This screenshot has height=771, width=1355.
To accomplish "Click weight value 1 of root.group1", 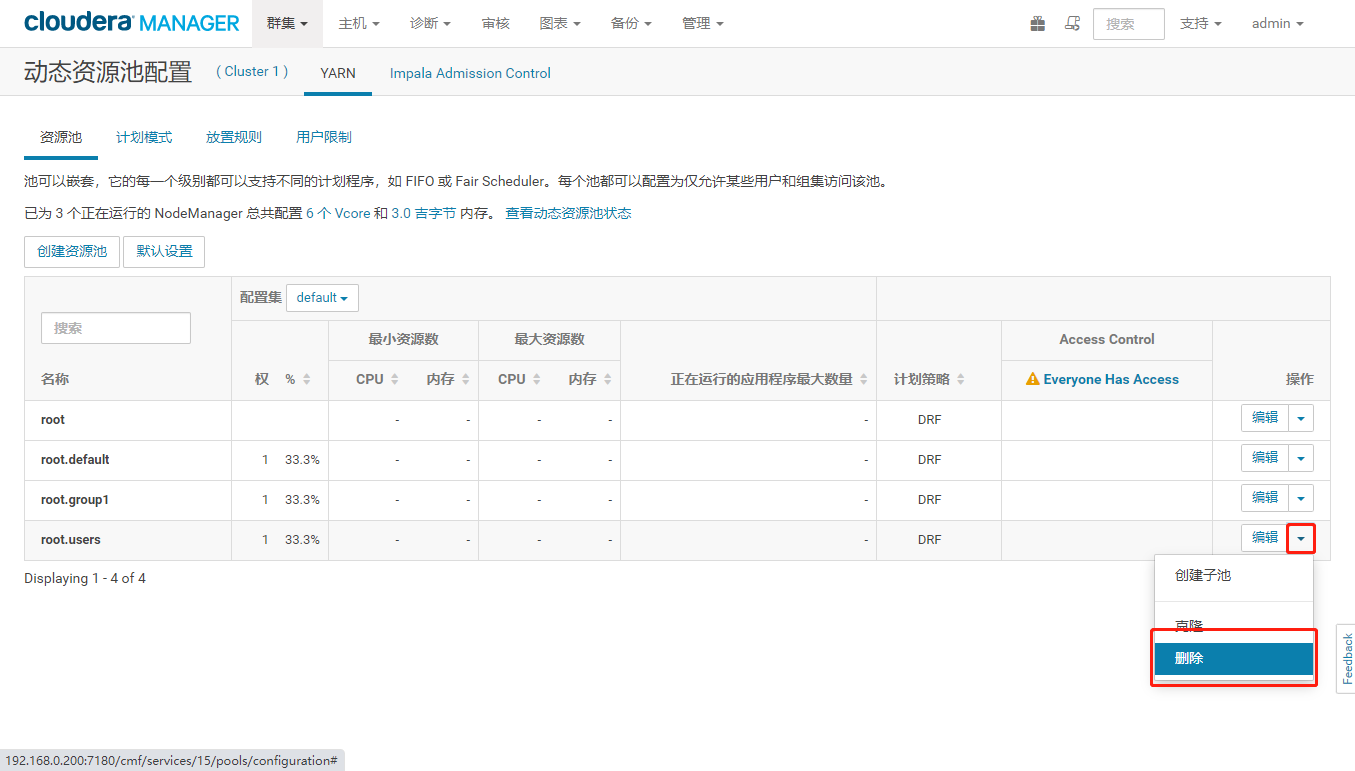I will (x=265, y=499).
